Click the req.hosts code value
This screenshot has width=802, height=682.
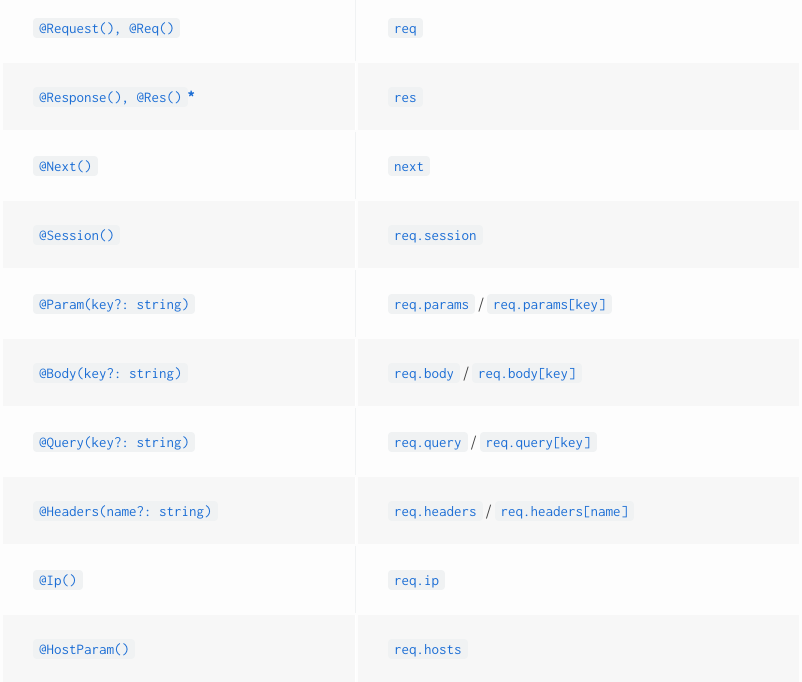pos(428,649)
